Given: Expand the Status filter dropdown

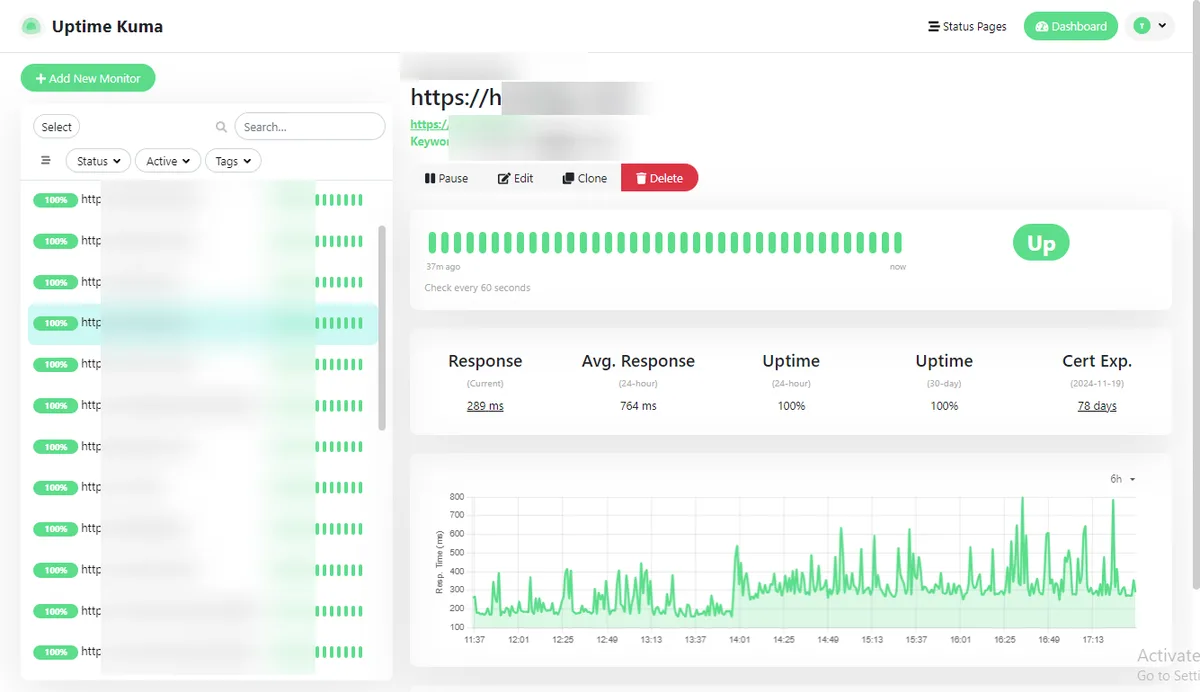Looking at the screenshot, I should pos(98,161).
